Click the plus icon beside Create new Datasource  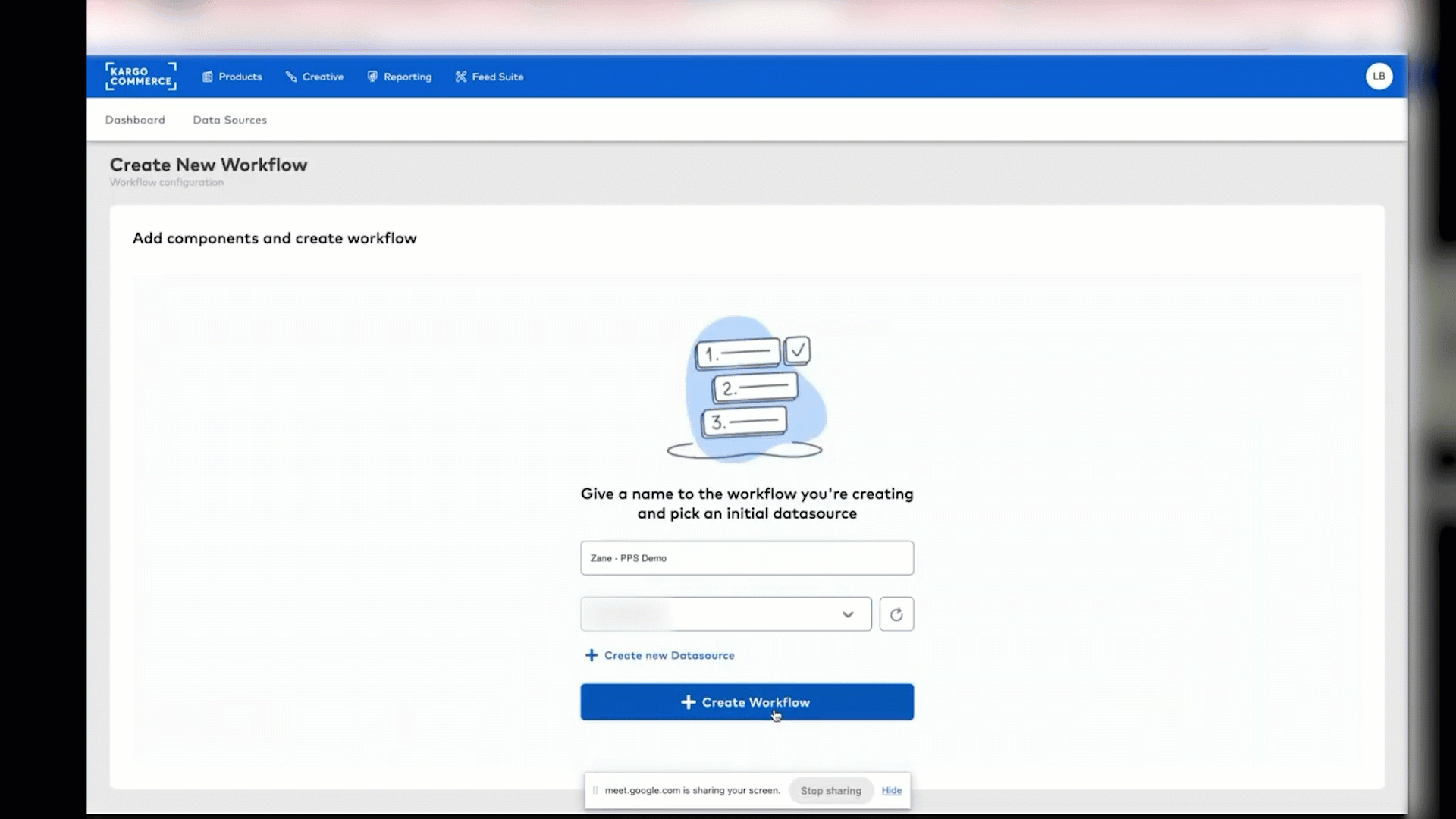coord(591,655)
